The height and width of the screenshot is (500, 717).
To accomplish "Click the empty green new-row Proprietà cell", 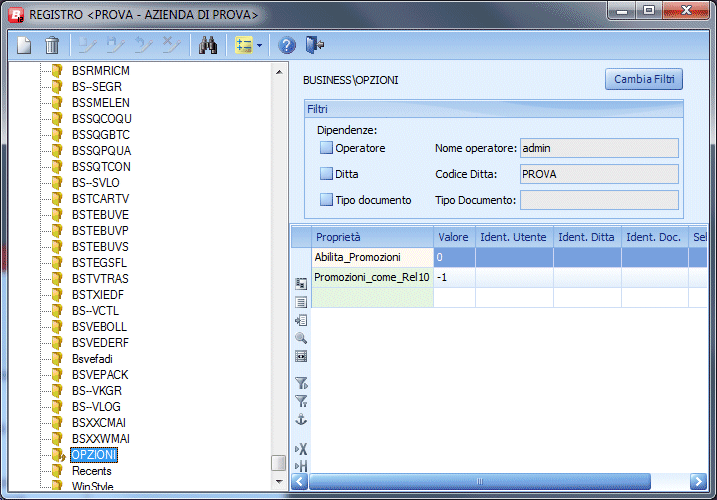I will coord(372,297).
